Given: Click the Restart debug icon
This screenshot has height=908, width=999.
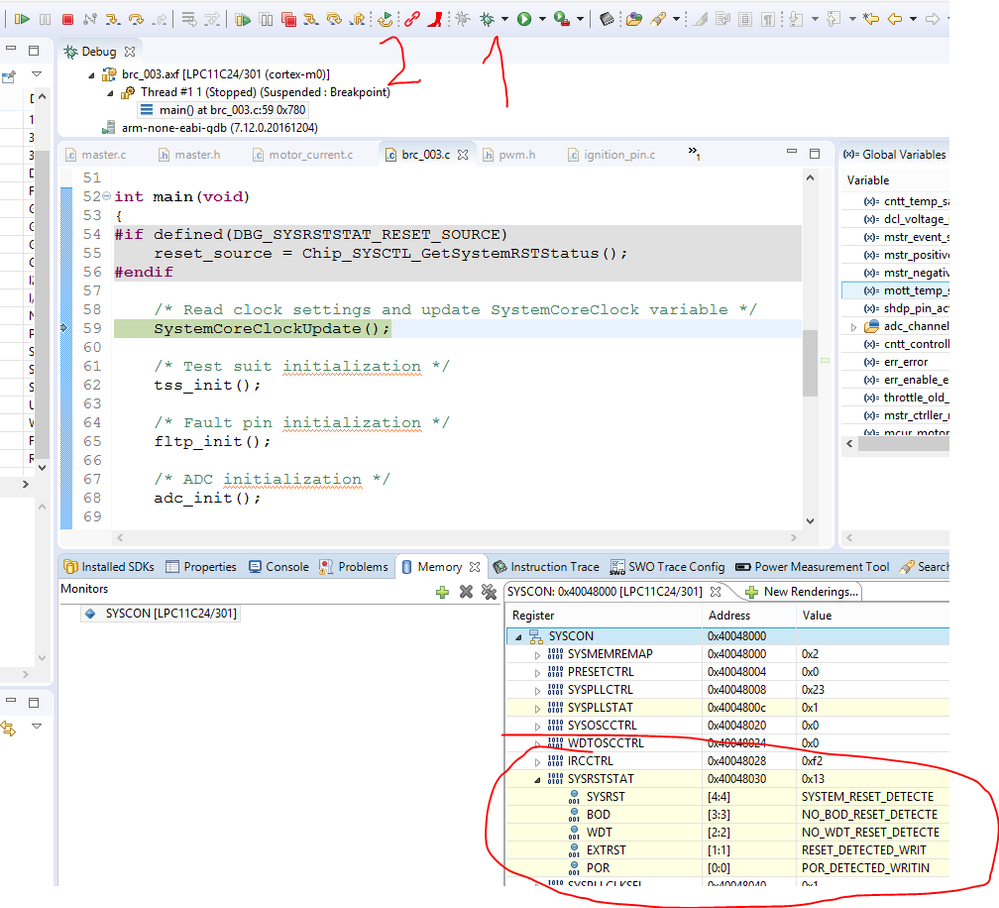Looking at the screenshot, I should click(385, 19).
